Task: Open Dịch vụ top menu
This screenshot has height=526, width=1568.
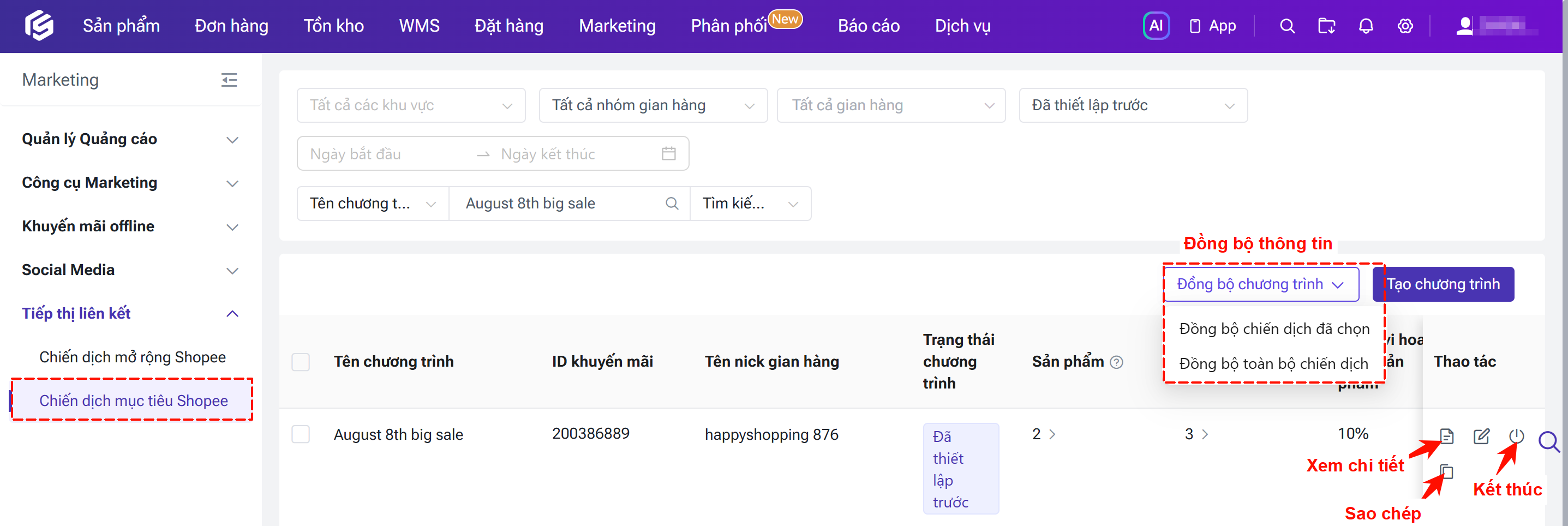Action: click(x=962, y=26)
